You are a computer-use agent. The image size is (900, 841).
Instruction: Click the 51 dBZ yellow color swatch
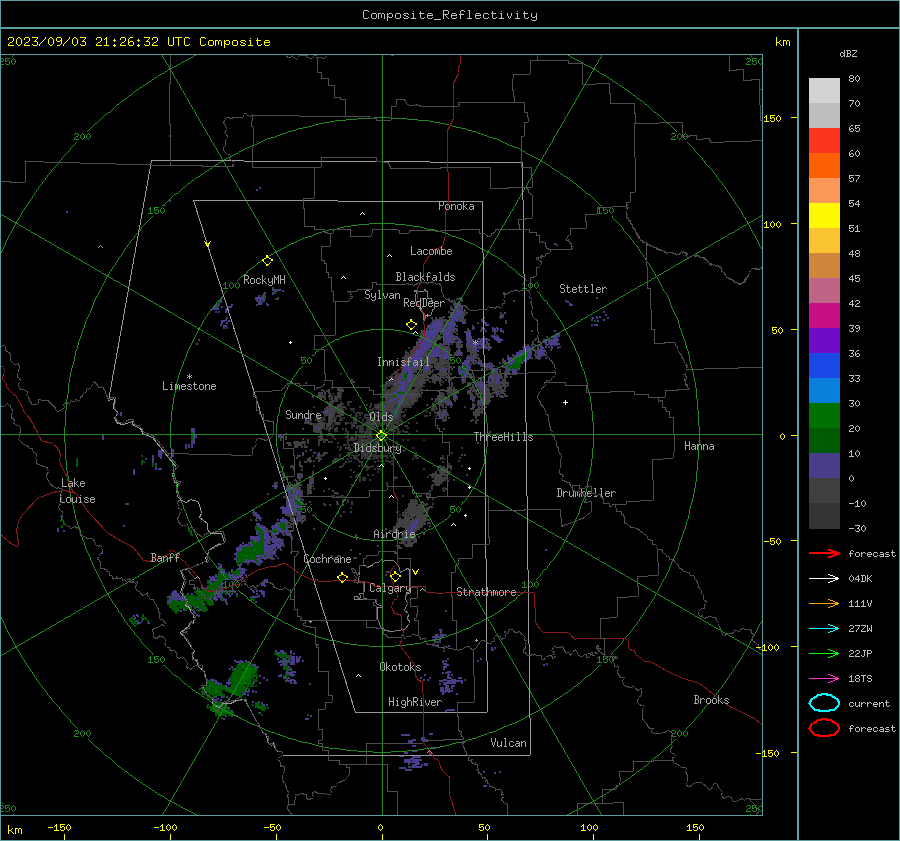[x=824, y=215]
